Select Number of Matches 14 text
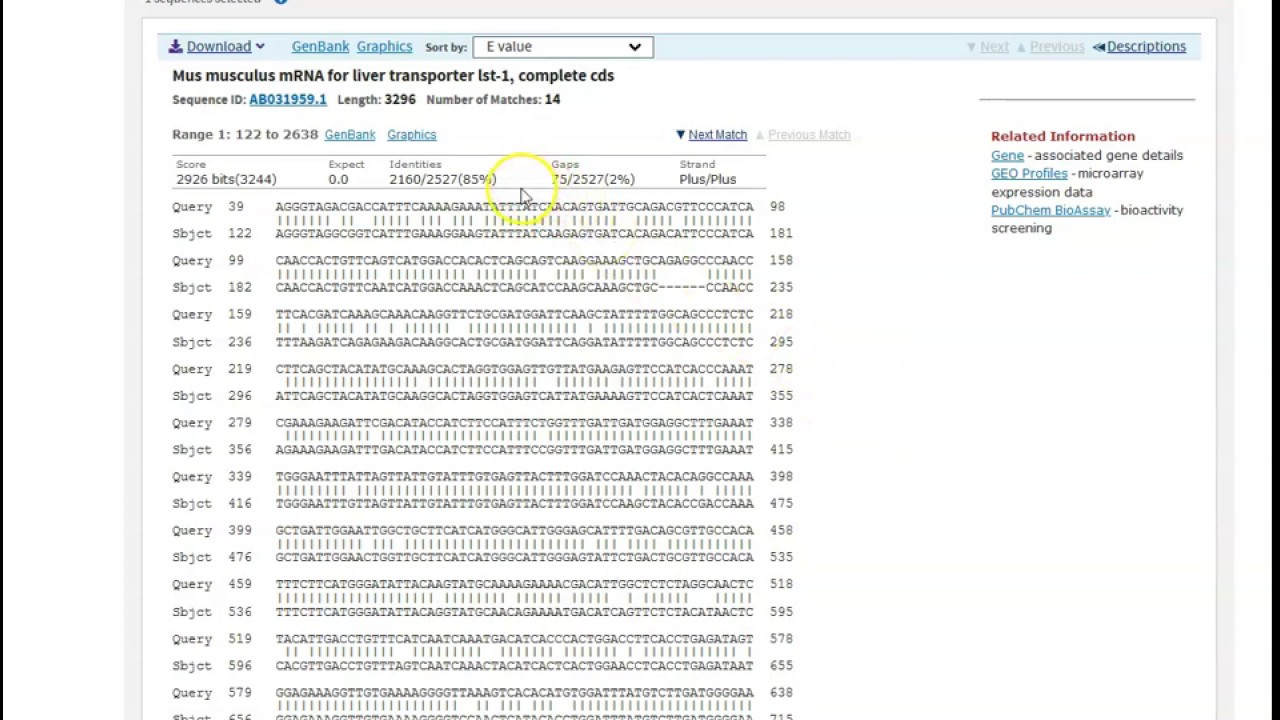Screen dimensions: 1280x720 pos(493,99)
